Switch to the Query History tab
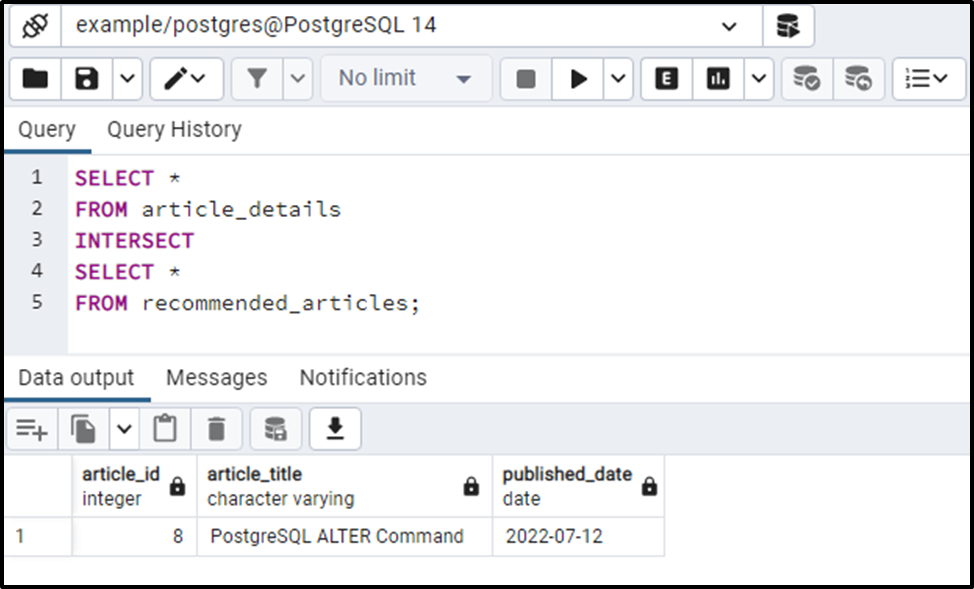The width and height of the screenshot is (974, 589). [x=174, y=130]
